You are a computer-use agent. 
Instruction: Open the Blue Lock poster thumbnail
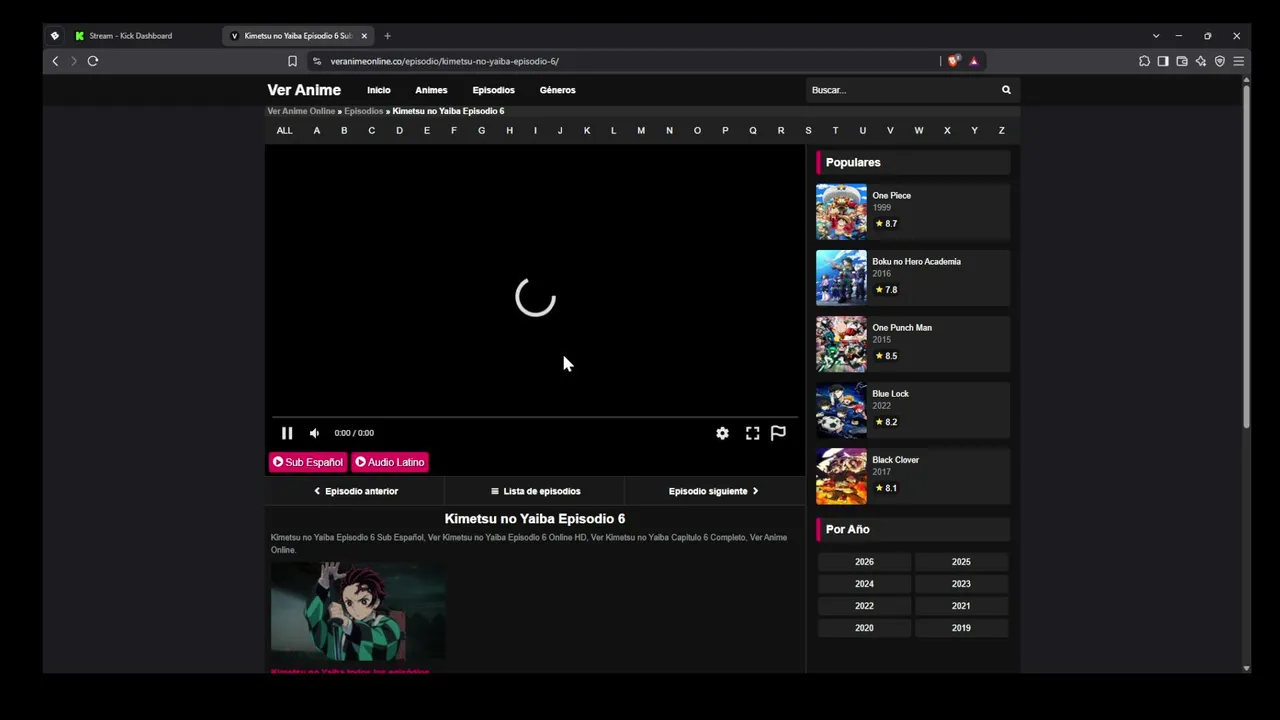coord(841,410)
